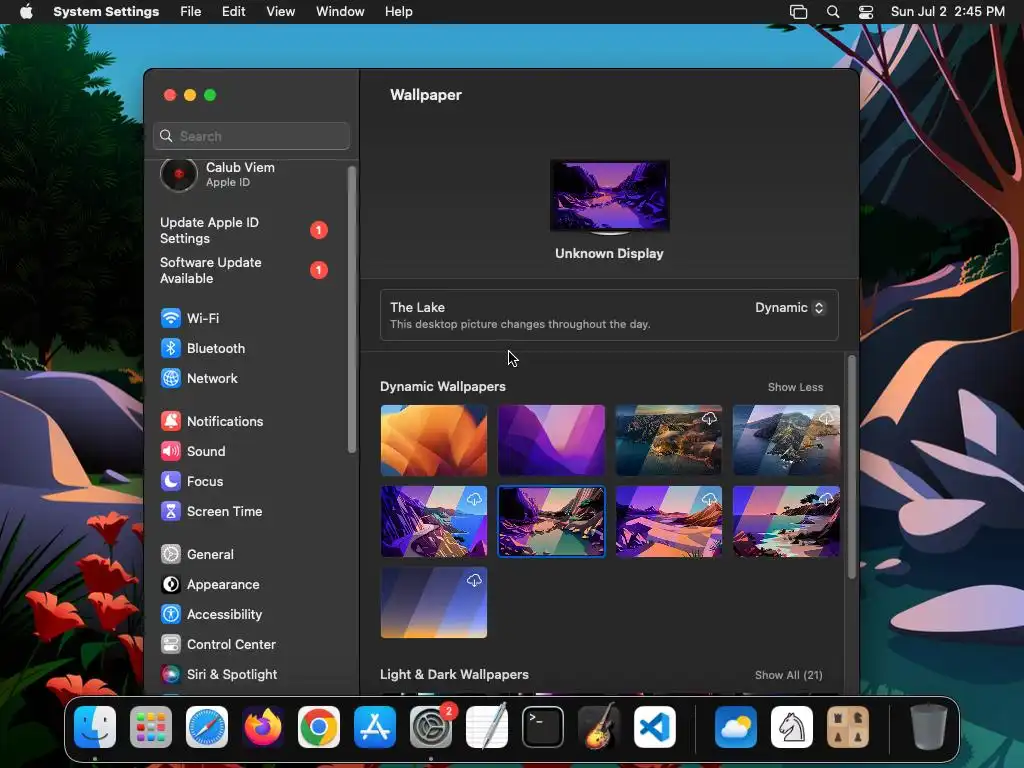
Task: Open Update Apple ID Settings
Action: coord(244,231)
